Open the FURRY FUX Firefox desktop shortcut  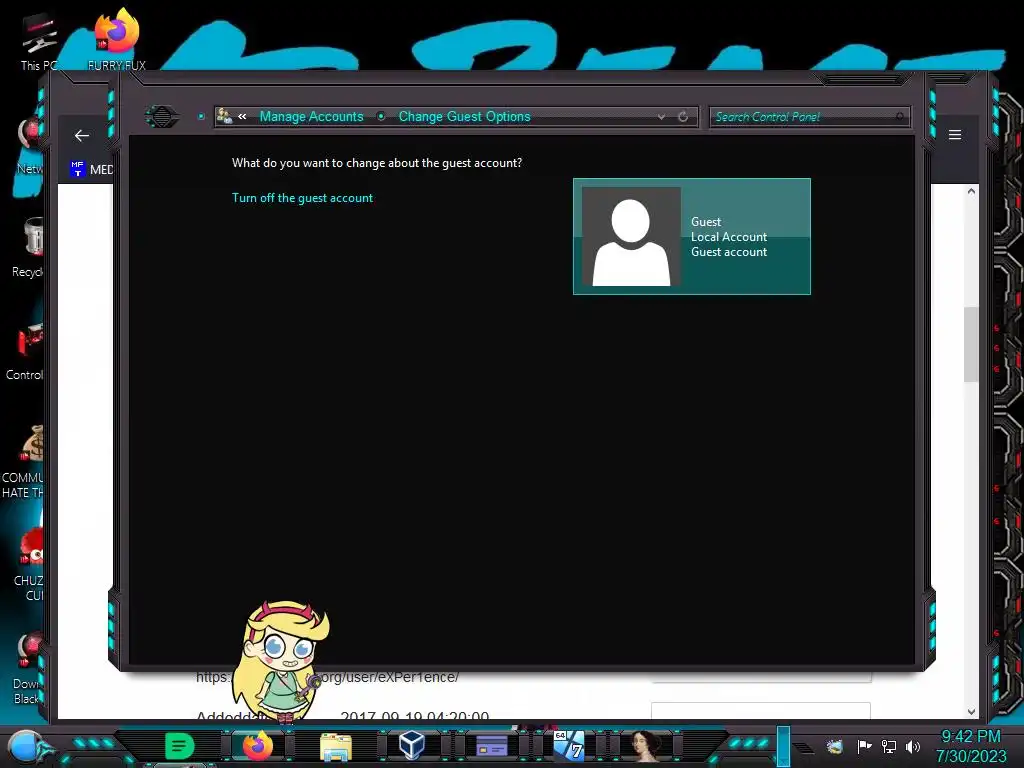click(x=117, y=38)
